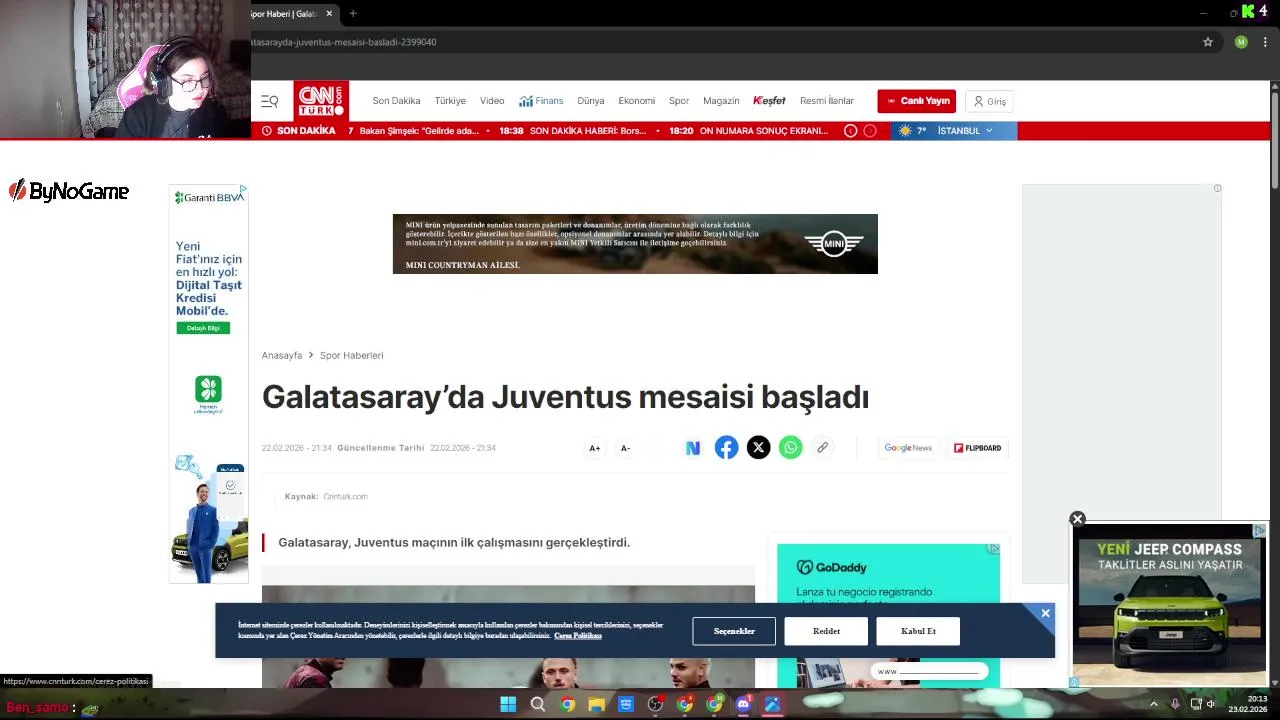
Task: Increase article font size with A+
Action: 595,448
